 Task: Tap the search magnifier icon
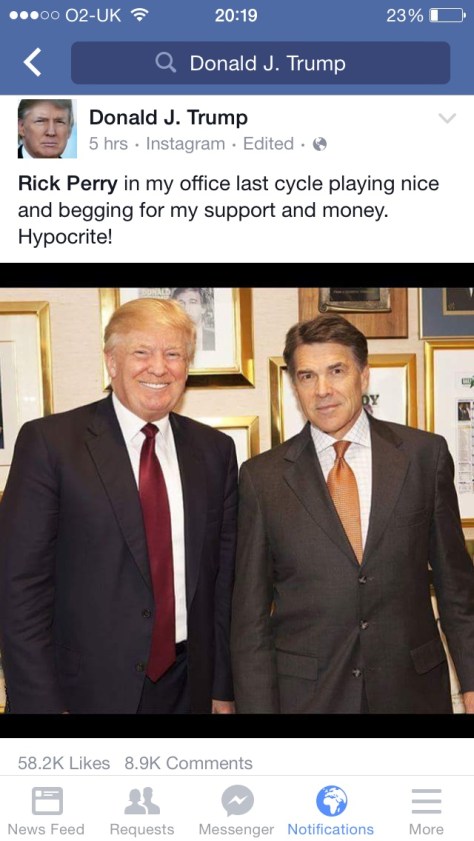point(166,63)
